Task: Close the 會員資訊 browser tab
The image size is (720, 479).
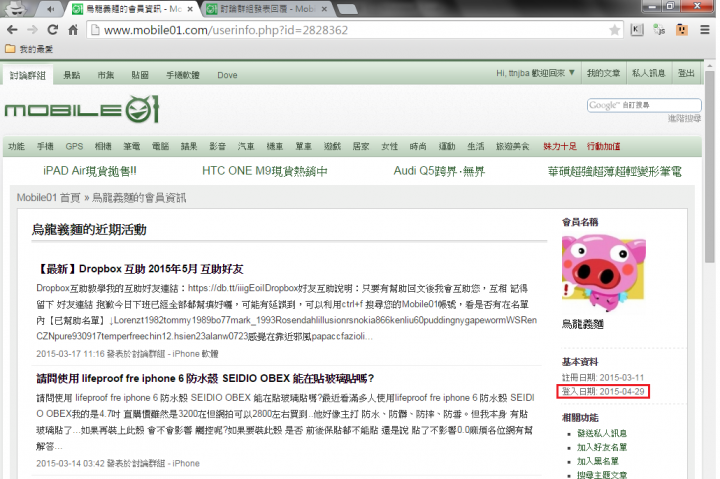Action: (x=191, y=9)
